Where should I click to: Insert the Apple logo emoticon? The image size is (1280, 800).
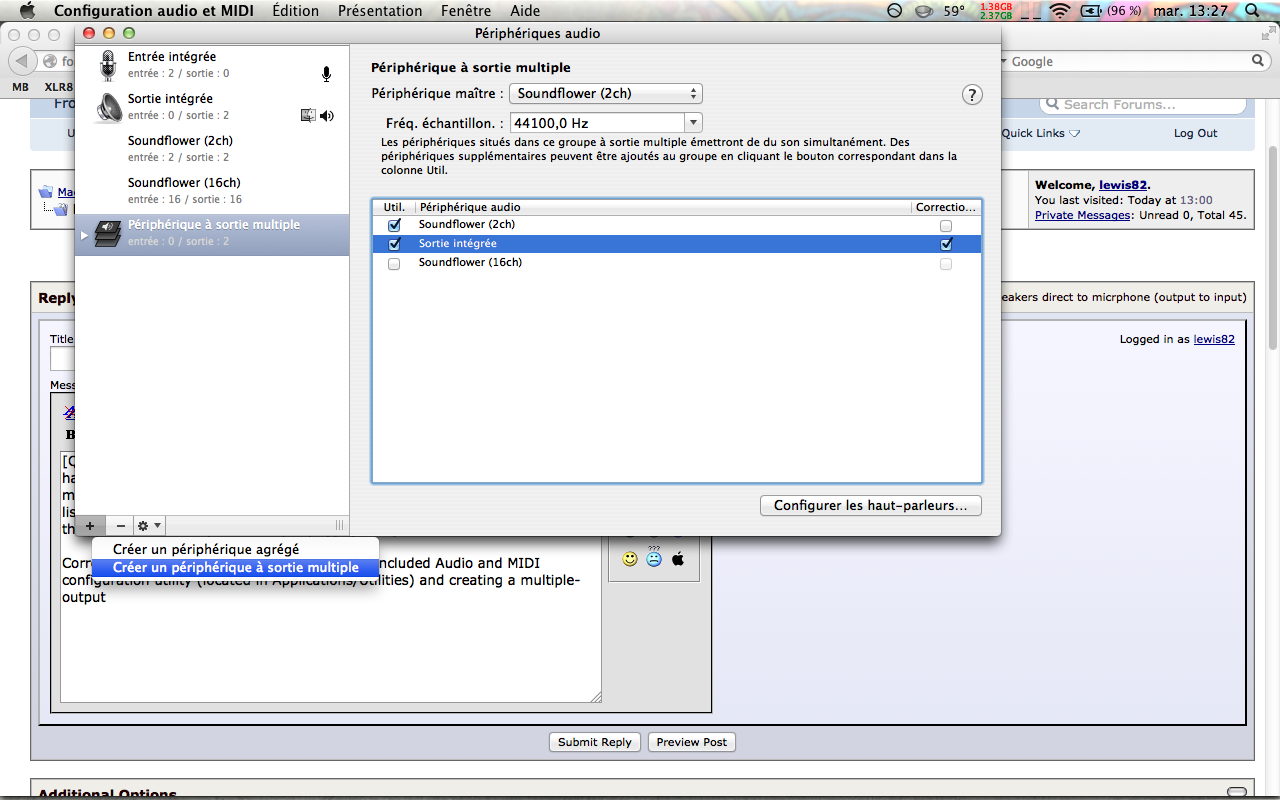point(678,559)
